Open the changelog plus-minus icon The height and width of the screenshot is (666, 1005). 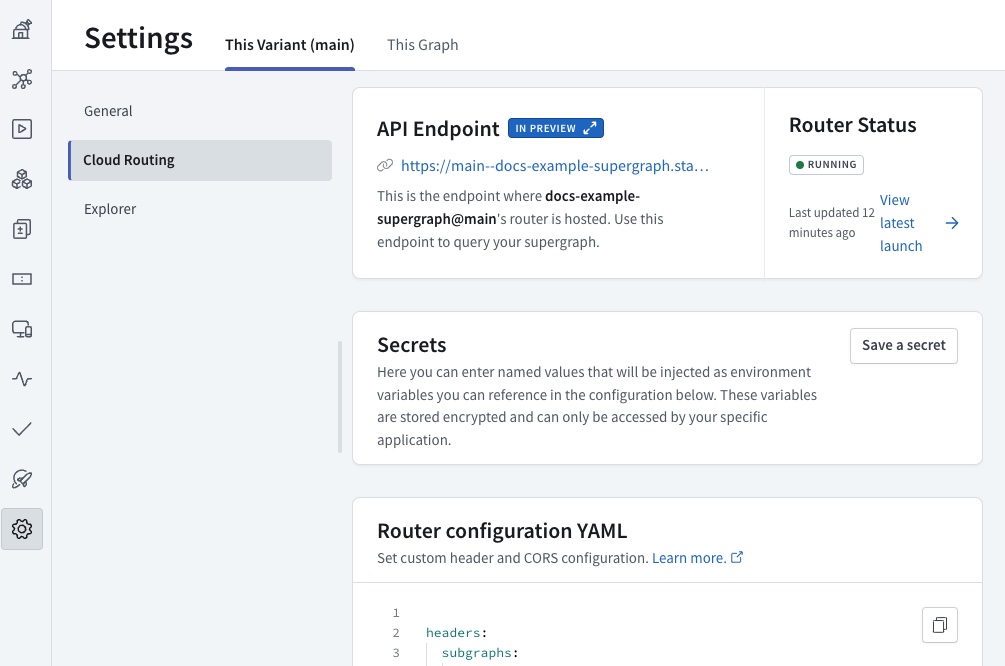[x=22, y=229]
